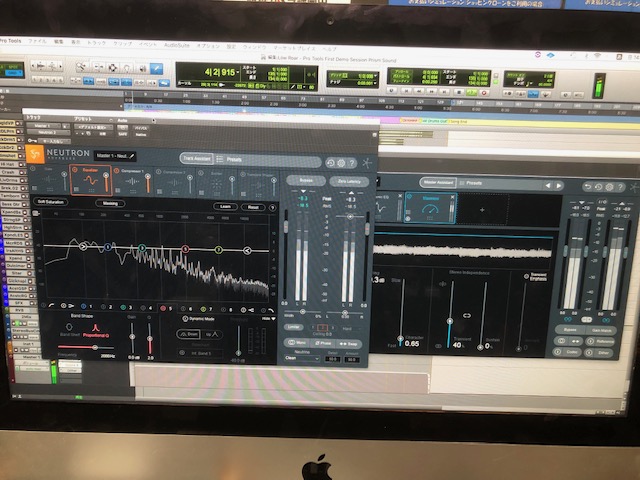Viewport: 640px width, 480px height.
Task: Toggle Maximizer module power in Ozone
Action: (x=409, y=197)
